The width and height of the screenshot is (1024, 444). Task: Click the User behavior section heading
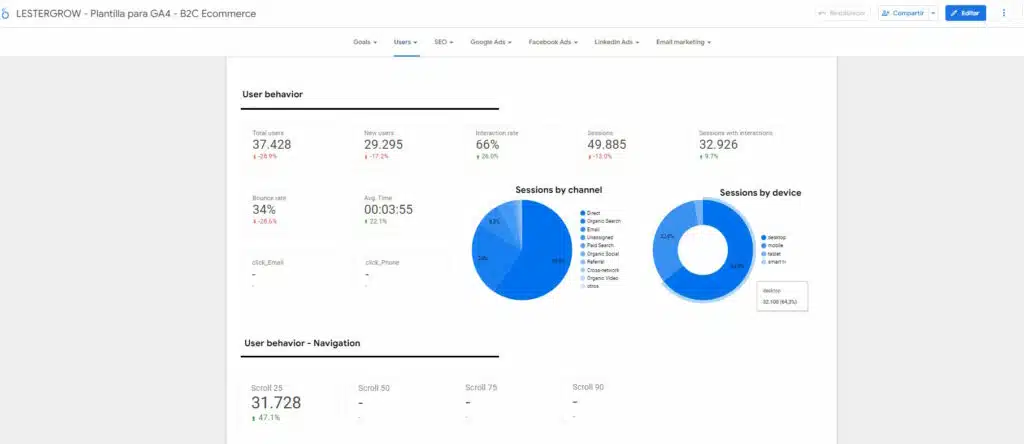272,94
